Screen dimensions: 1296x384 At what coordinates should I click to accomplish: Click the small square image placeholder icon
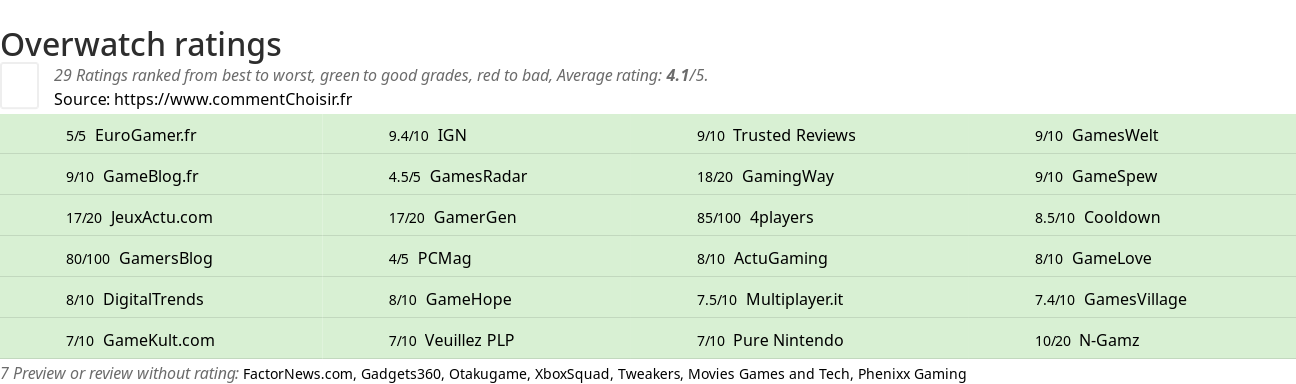(19, 85)
